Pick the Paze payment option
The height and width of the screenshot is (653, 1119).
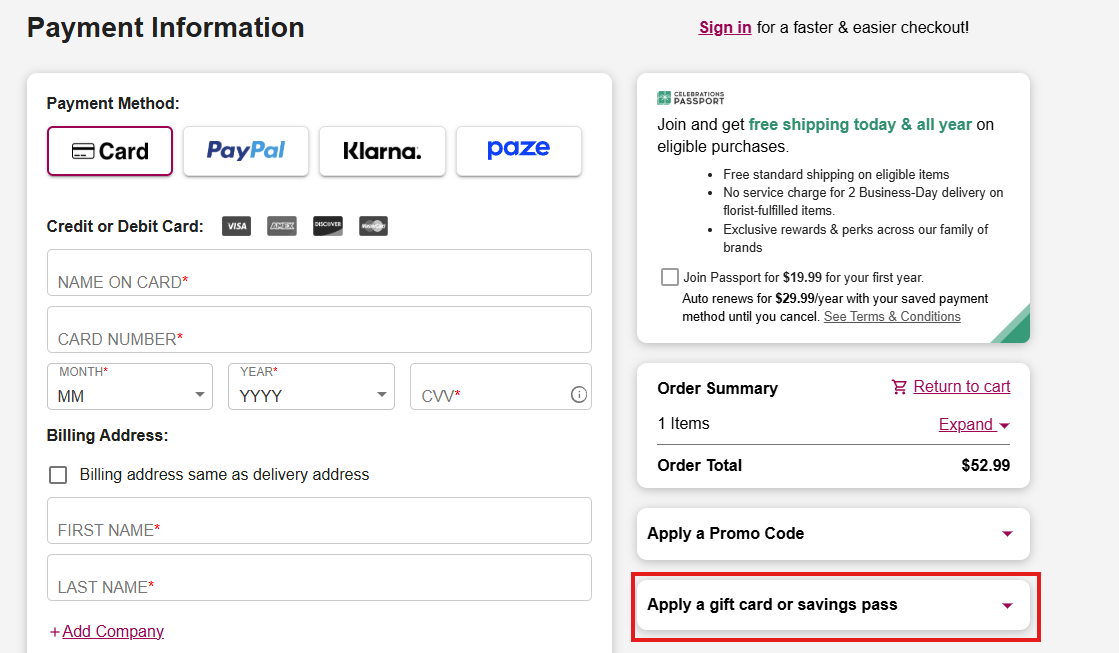click(x=519, y=151)
